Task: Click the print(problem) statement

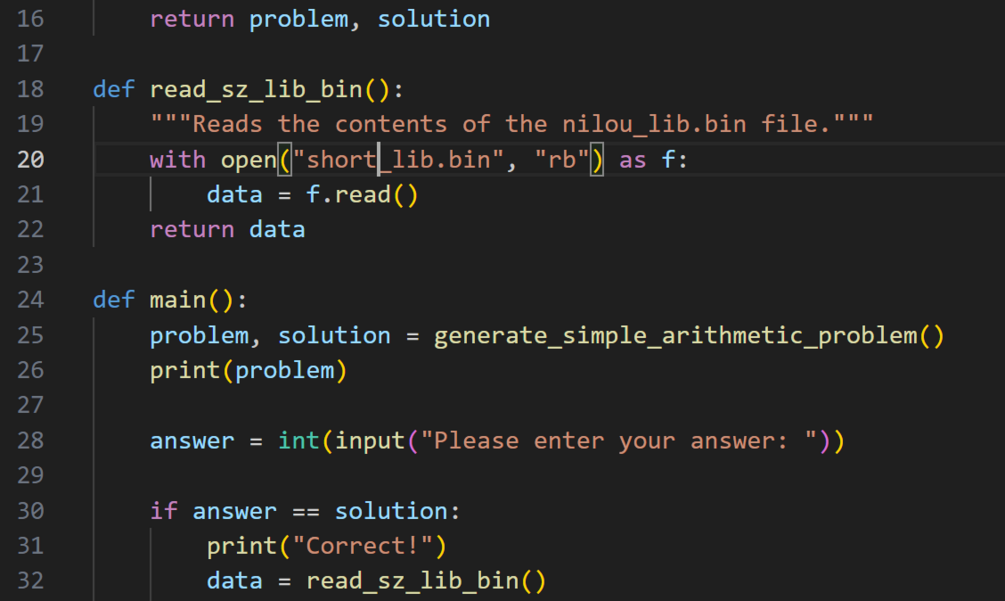Action: tap(249, 371)
